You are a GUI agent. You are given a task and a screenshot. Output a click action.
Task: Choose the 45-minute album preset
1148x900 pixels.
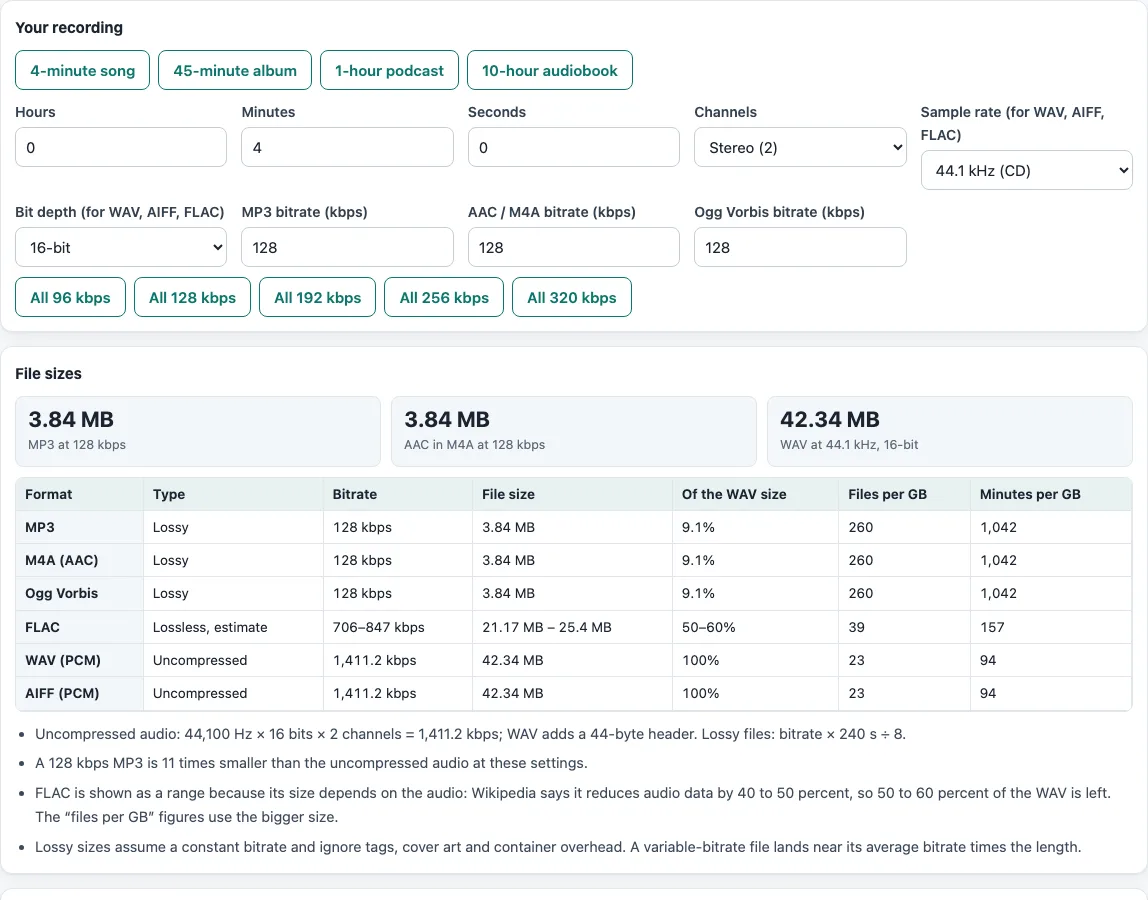pos(235,70)
